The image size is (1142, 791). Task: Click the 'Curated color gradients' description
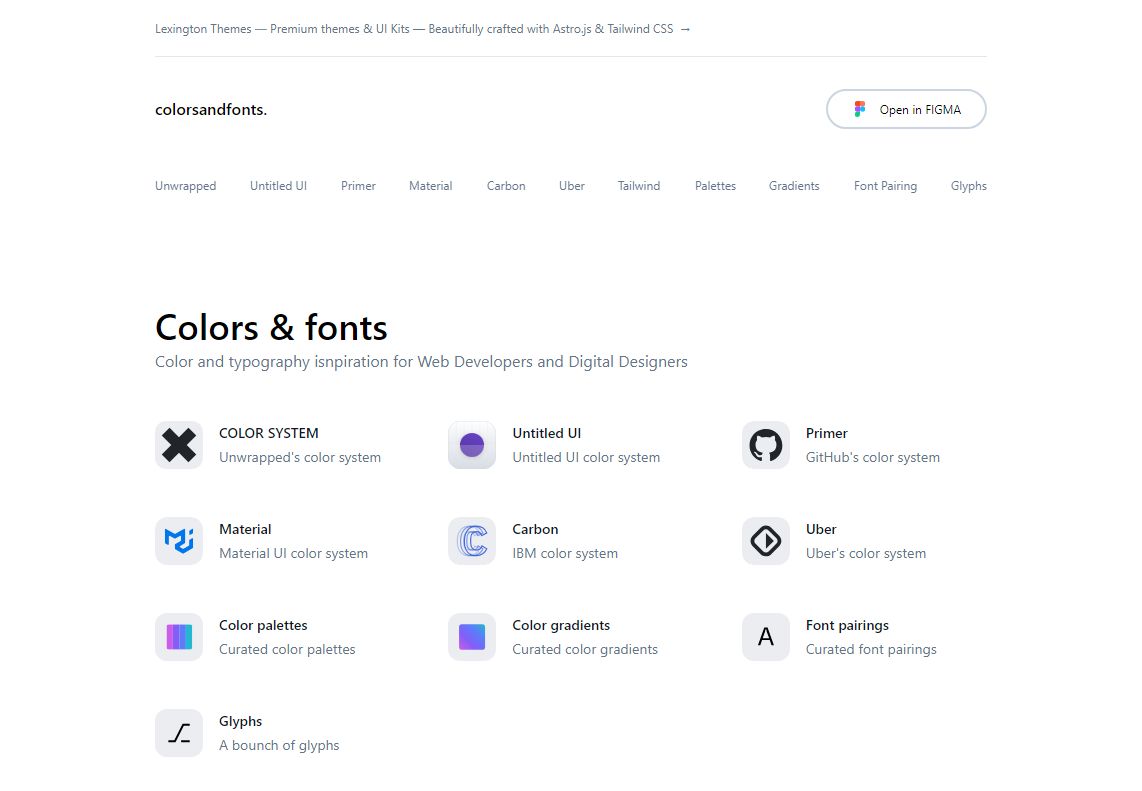[585, 650]
